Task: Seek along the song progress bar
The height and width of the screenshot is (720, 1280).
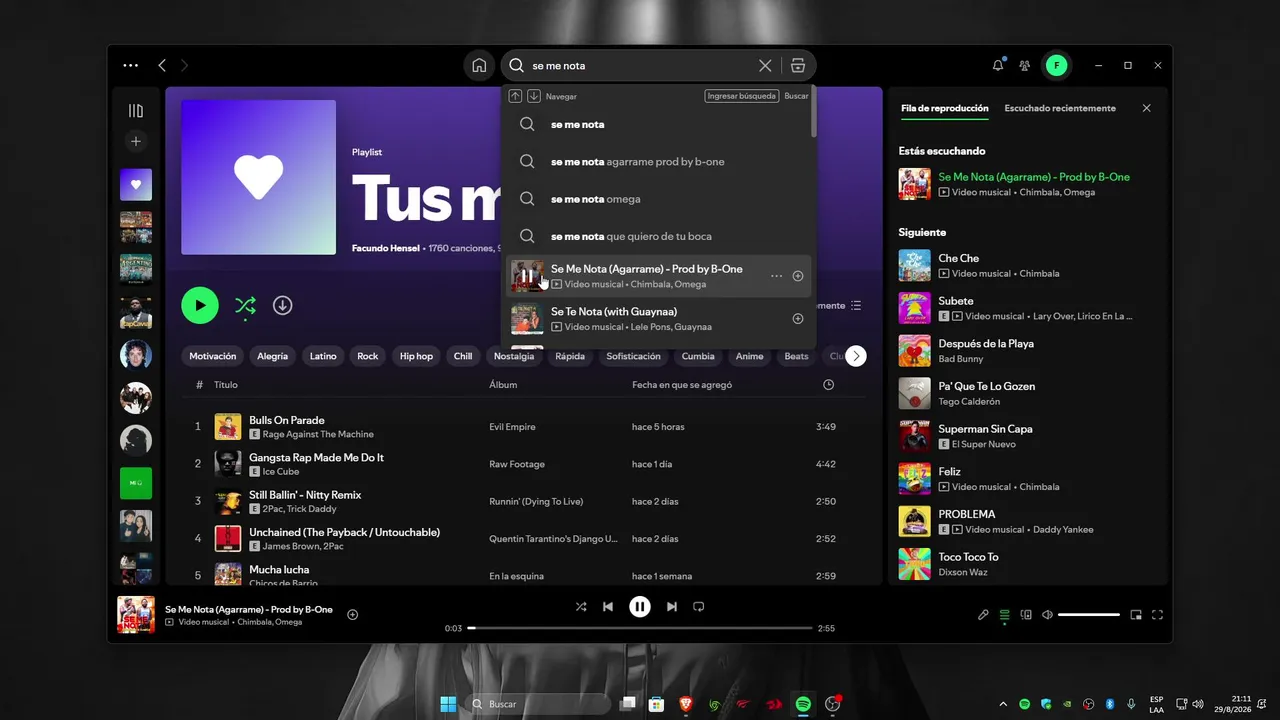Action: pos(640,628)
